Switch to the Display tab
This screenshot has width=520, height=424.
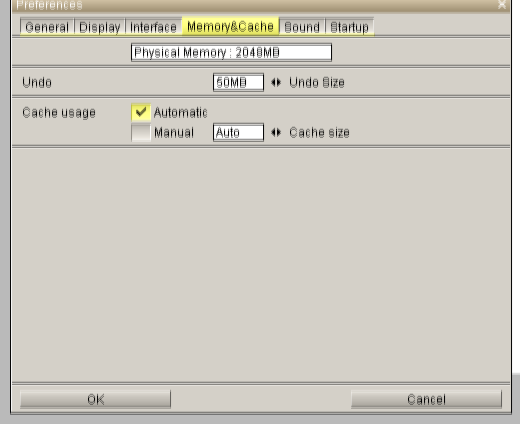pyautogui.click(x=100, y=27)
